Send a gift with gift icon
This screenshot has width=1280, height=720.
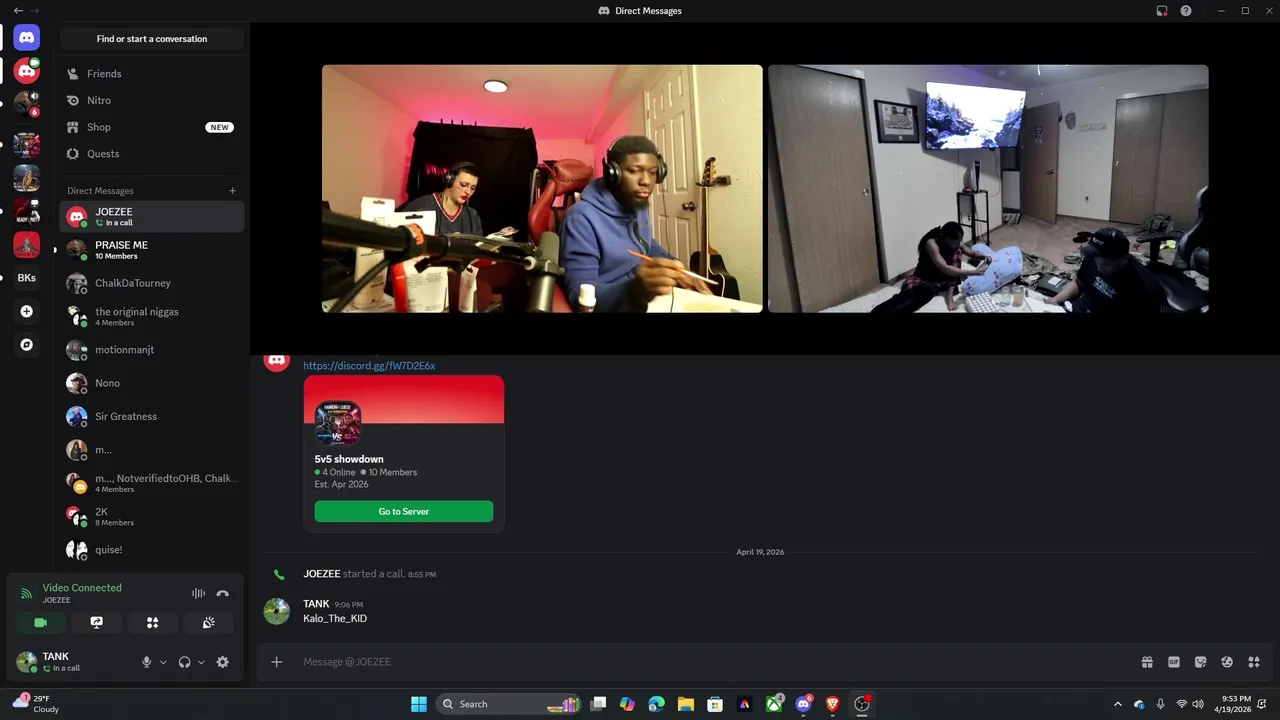click(x=1147, y=662)
